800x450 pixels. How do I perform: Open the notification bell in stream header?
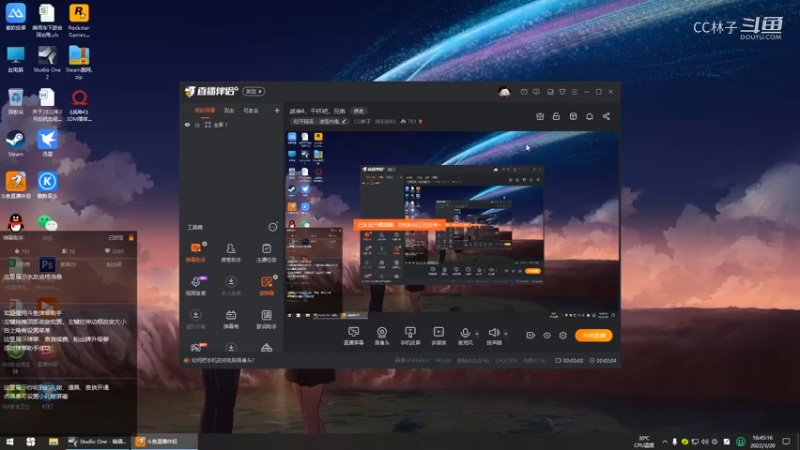click(589, 116)
